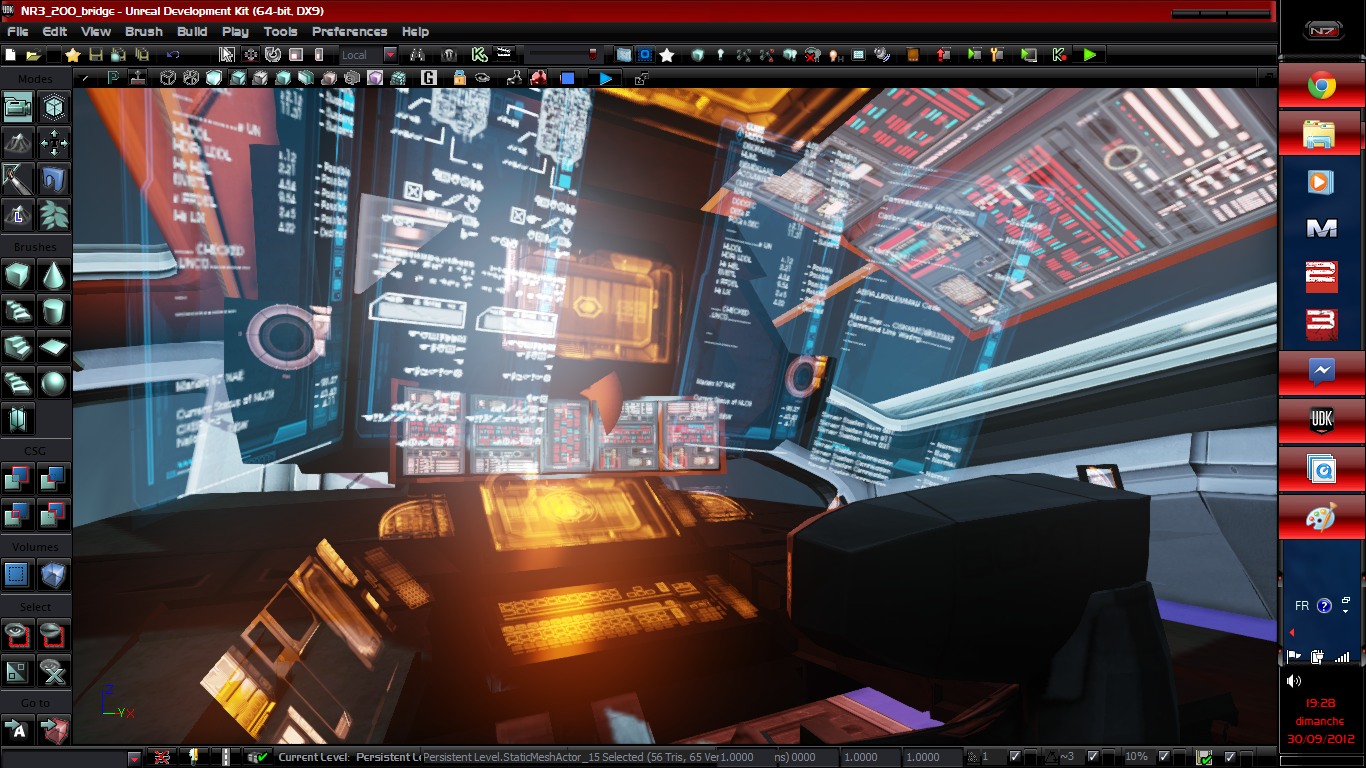Select the Sphere brush
This screenshot has width=1366, height=768.
tap(53, 381)
